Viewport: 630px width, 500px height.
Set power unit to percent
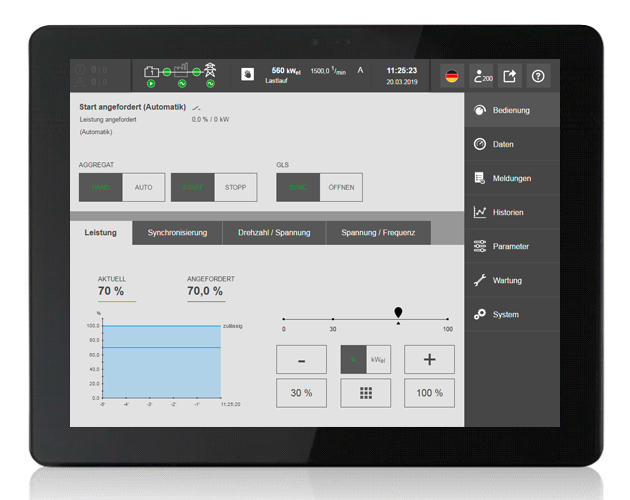[x=353, y=359]
